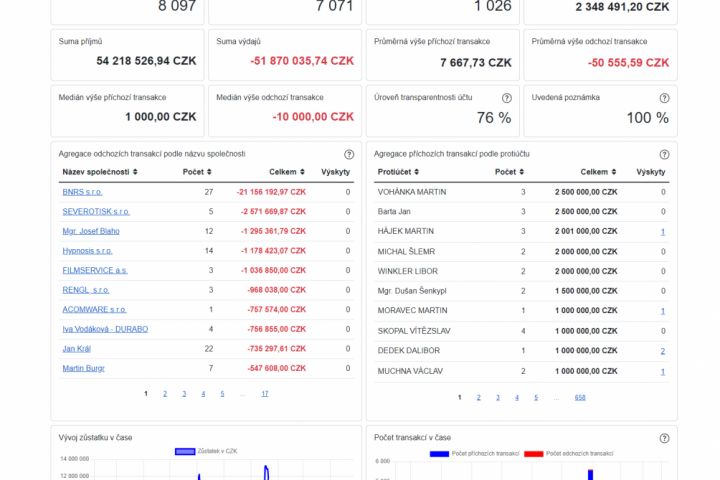
Task: Open Výskyty link for MUCHNA VÁCLAV
Action: pos(663,372)
